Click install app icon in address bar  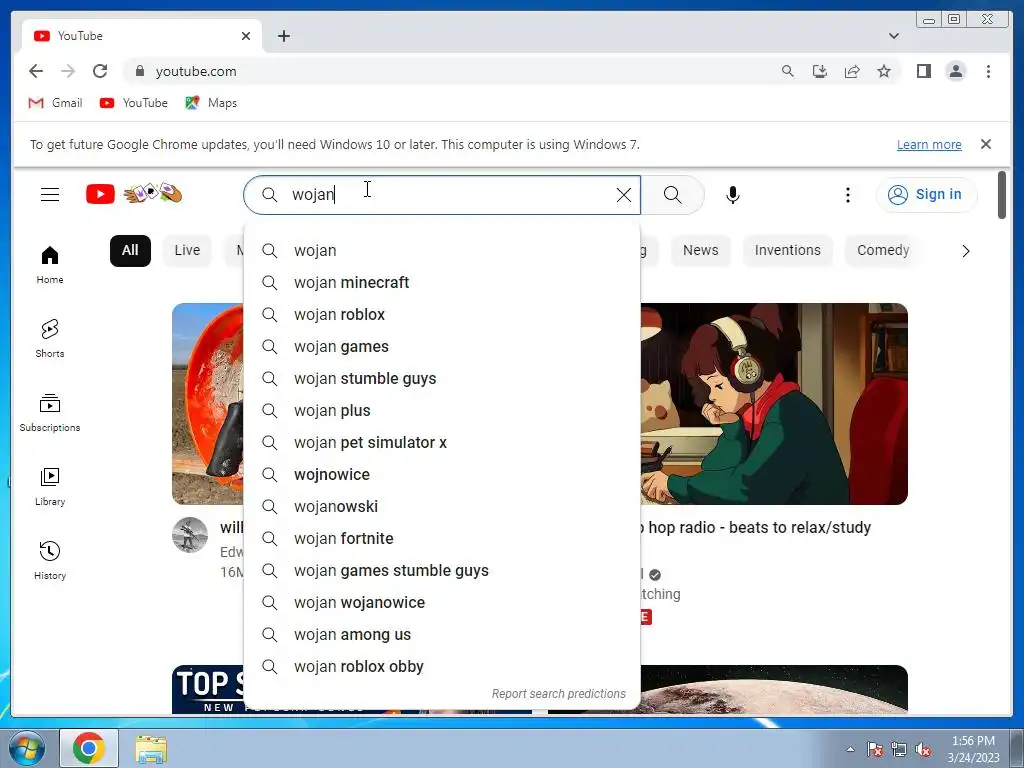click(820, 71)
